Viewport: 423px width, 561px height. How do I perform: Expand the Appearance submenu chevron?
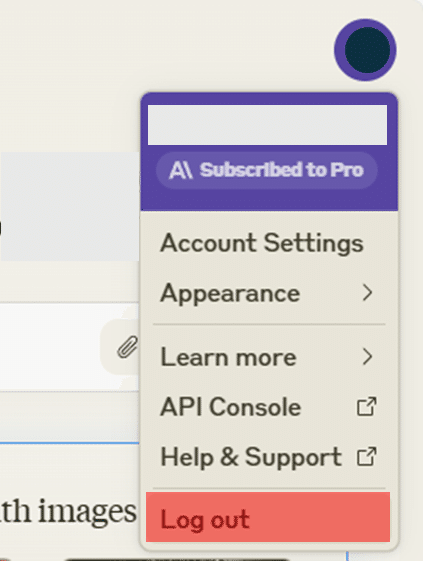click(367, 293)
